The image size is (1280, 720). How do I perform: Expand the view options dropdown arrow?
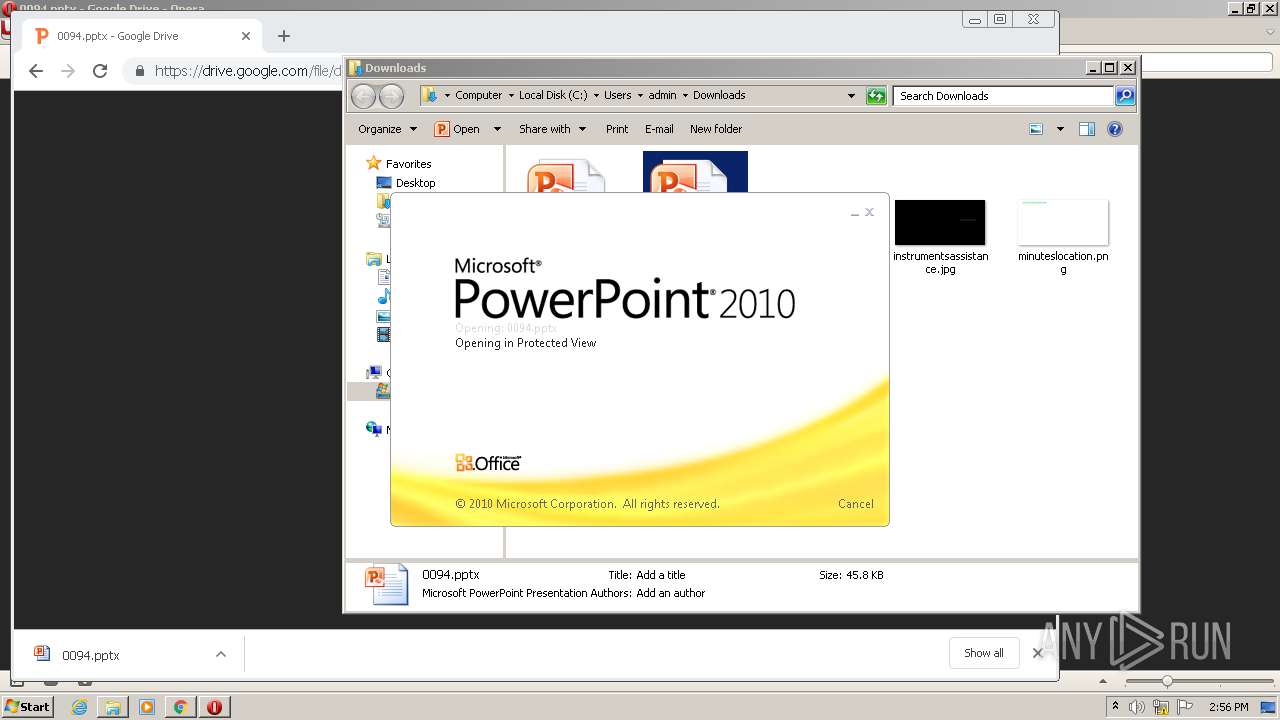pos(1060,129)
